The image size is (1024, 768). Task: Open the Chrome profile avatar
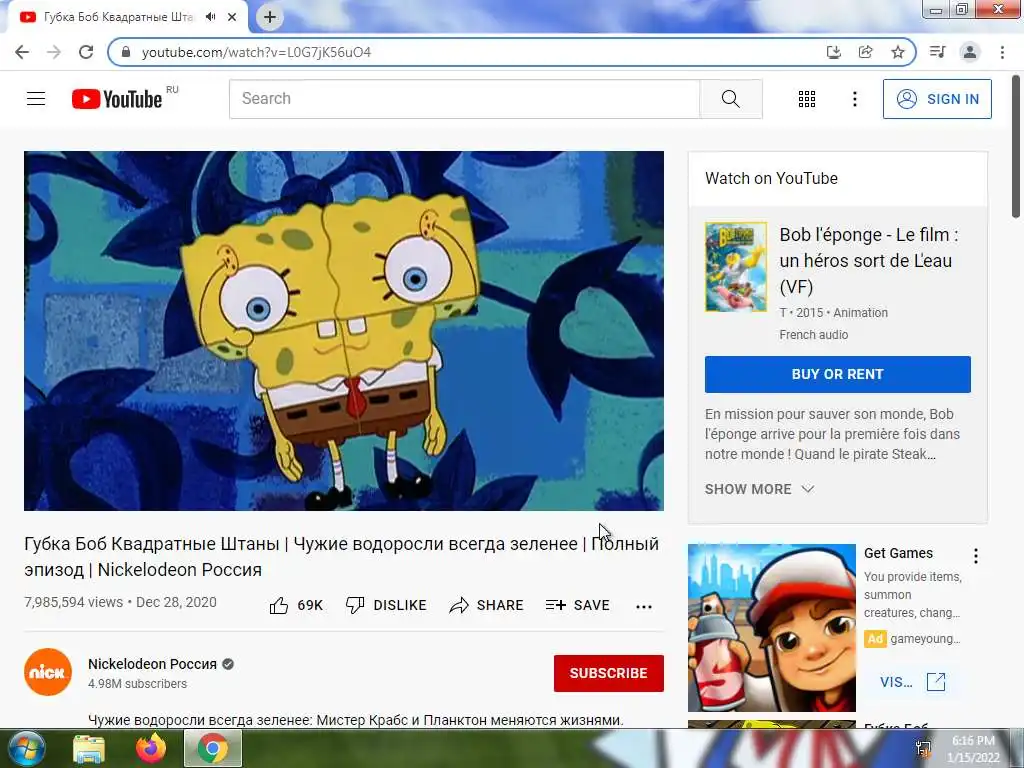[x=970, y=52]
